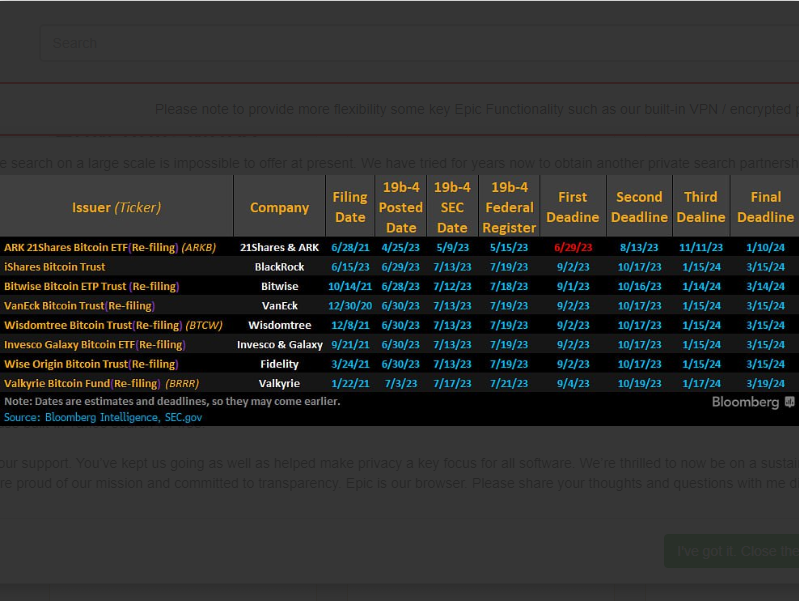Screen dimensions: 799x601
Task: Click the 19b-4 SEC Date column header
Action: pos(452,207)
